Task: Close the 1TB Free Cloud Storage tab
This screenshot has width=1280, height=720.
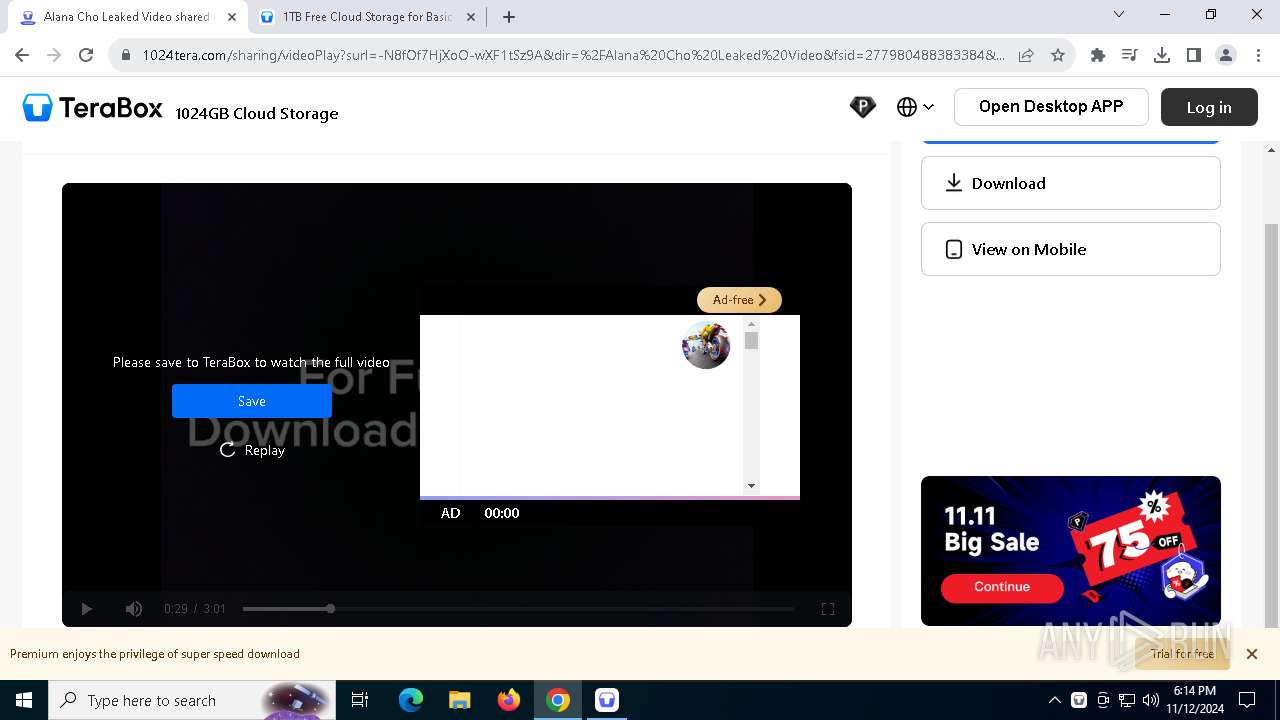Action: click(x=471, y=17)
